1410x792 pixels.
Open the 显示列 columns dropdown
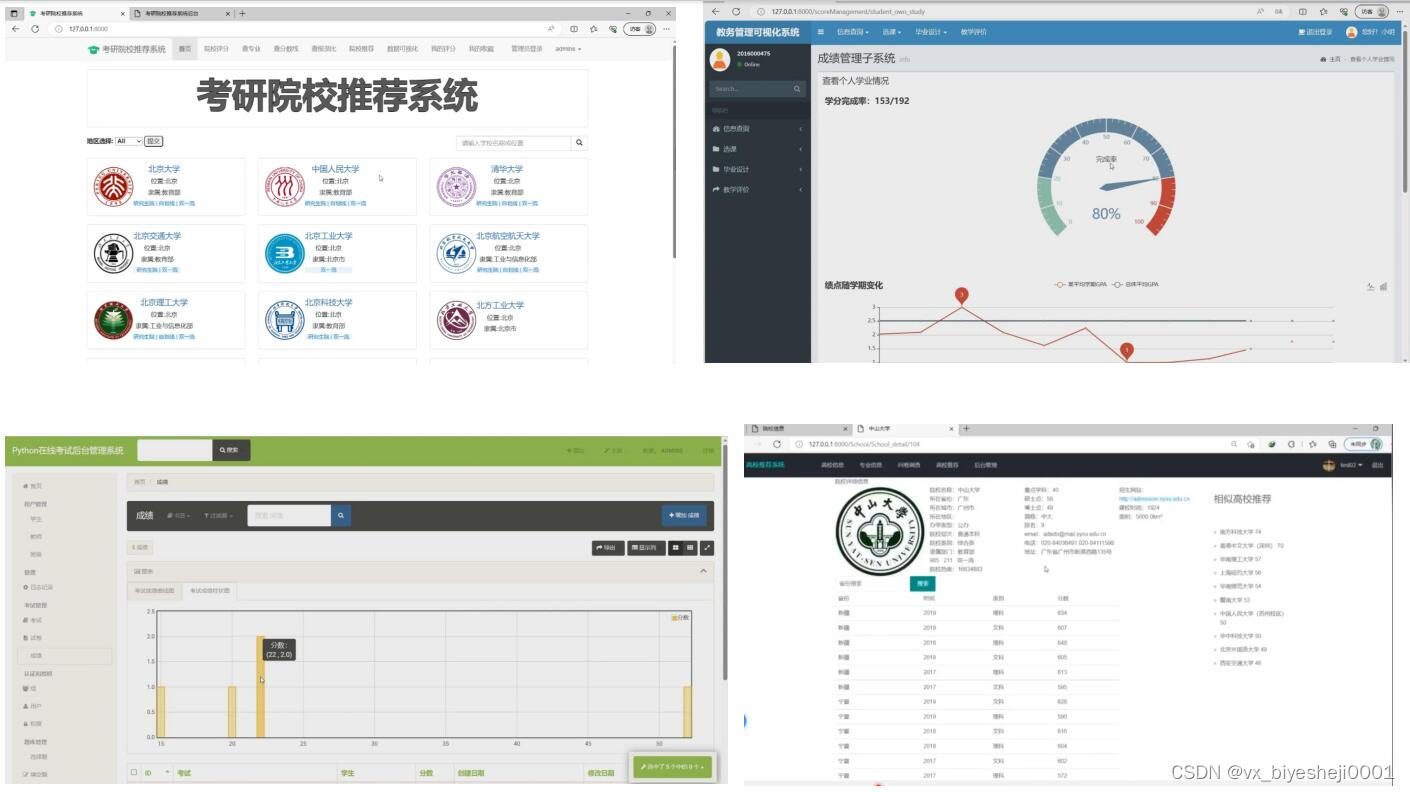coord(646,547)
